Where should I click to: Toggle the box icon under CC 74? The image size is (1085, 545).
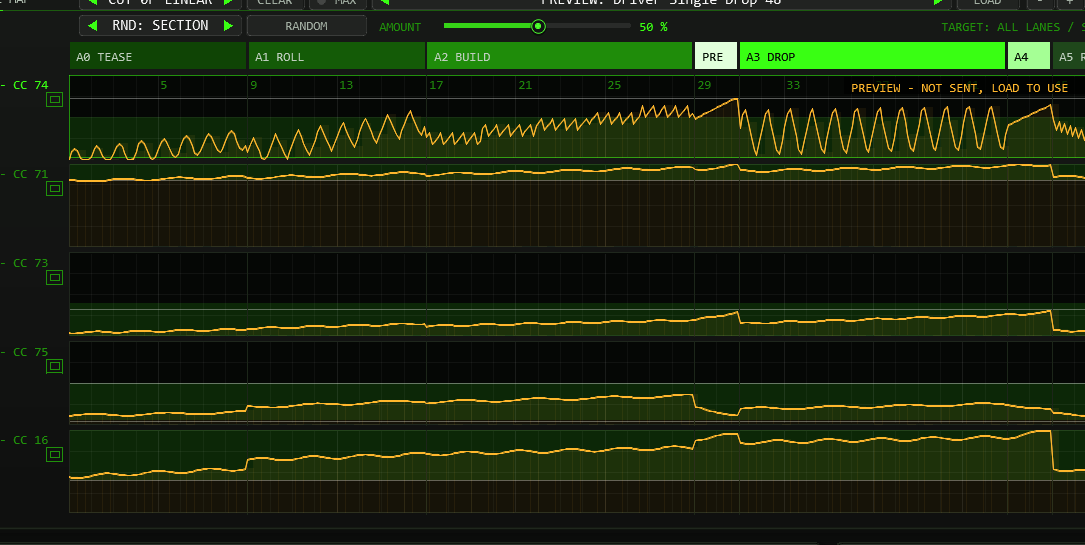tap(55, 100)
